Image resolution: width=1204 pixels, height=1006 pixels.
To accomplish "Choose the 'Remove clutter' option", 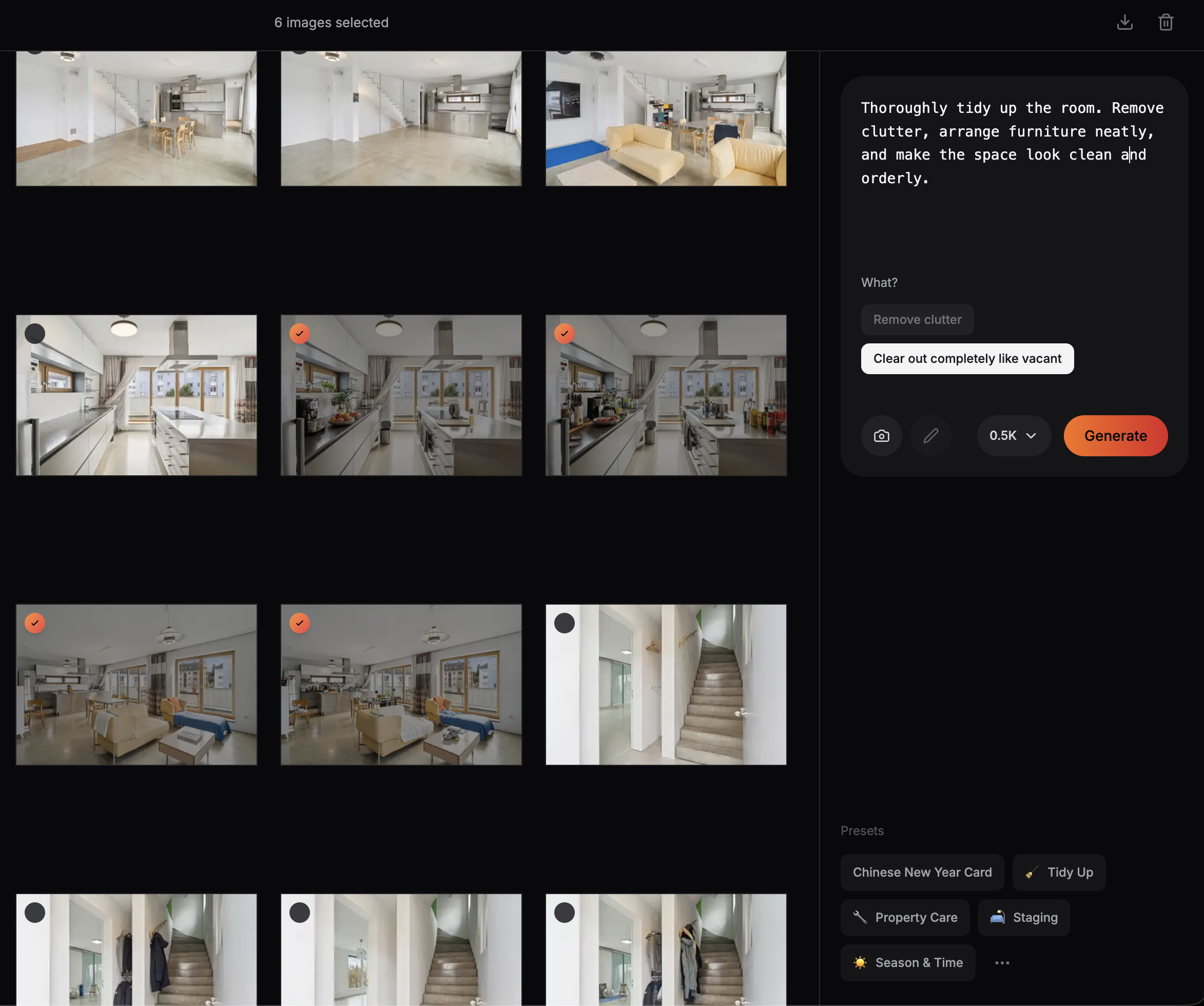I will (917, 320).
